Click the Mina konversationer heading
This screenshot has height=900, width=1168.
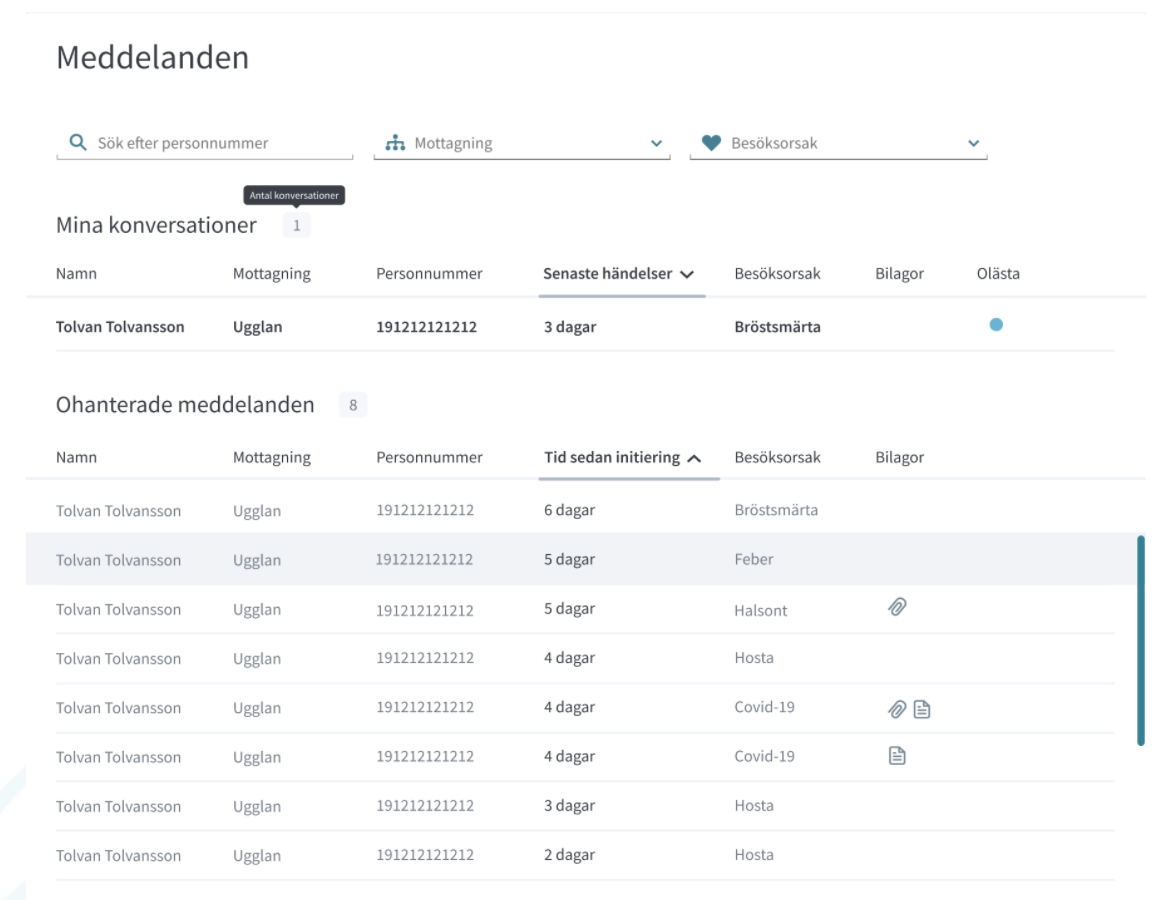point(156,225)
